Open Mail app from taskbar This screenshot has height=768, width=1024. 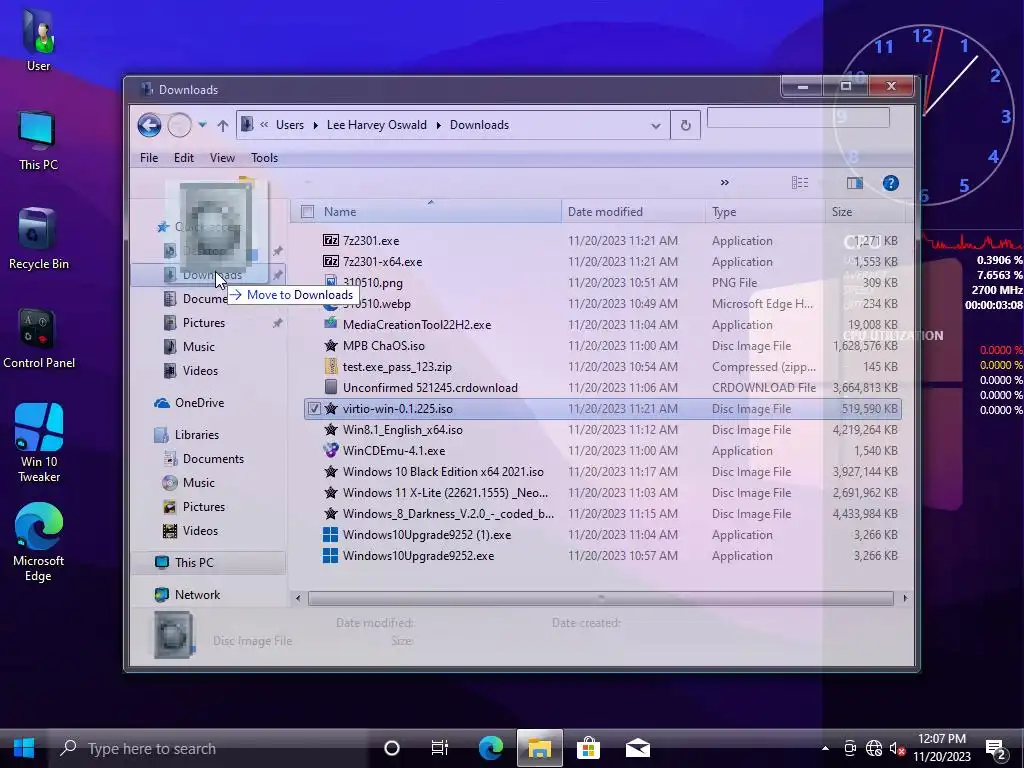[x=637, y=748]
